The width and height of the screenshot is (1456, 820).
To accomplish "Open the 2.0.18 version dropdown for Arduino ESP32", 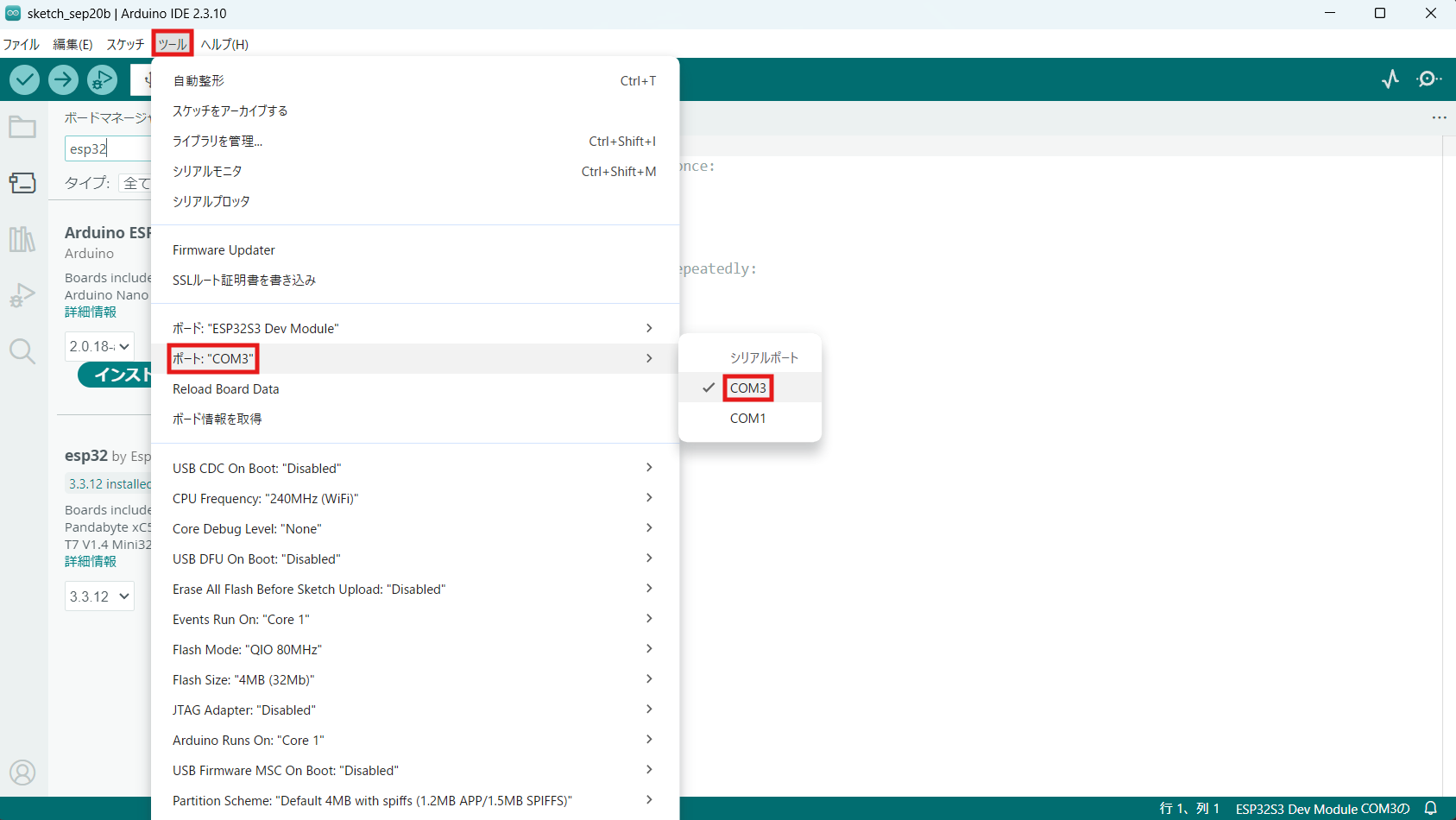I will pyautogui.click(x=99, y=346).
